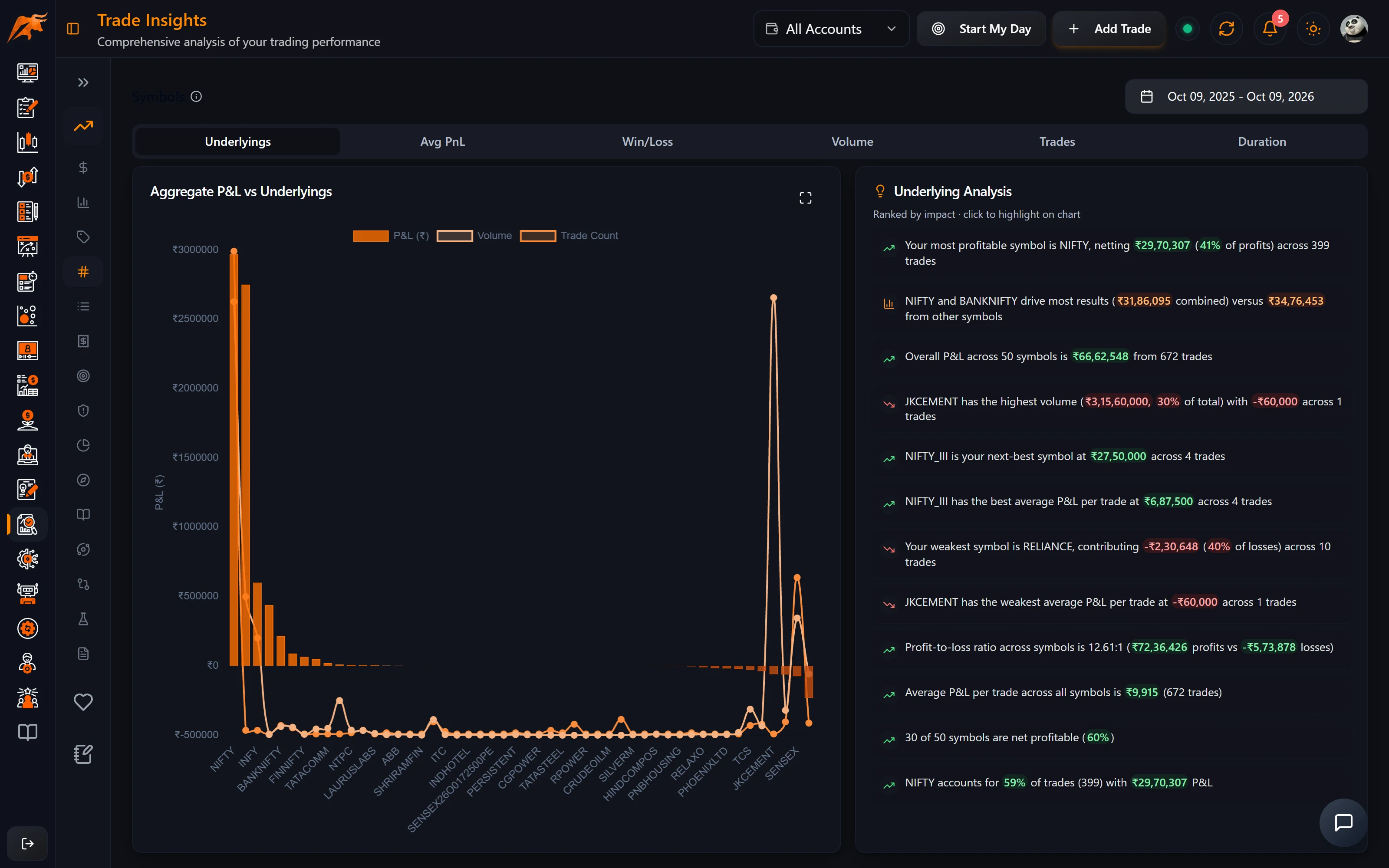Toggle the Volume legend swatch
The image size is (1389, 868).
tap(454, 236)
